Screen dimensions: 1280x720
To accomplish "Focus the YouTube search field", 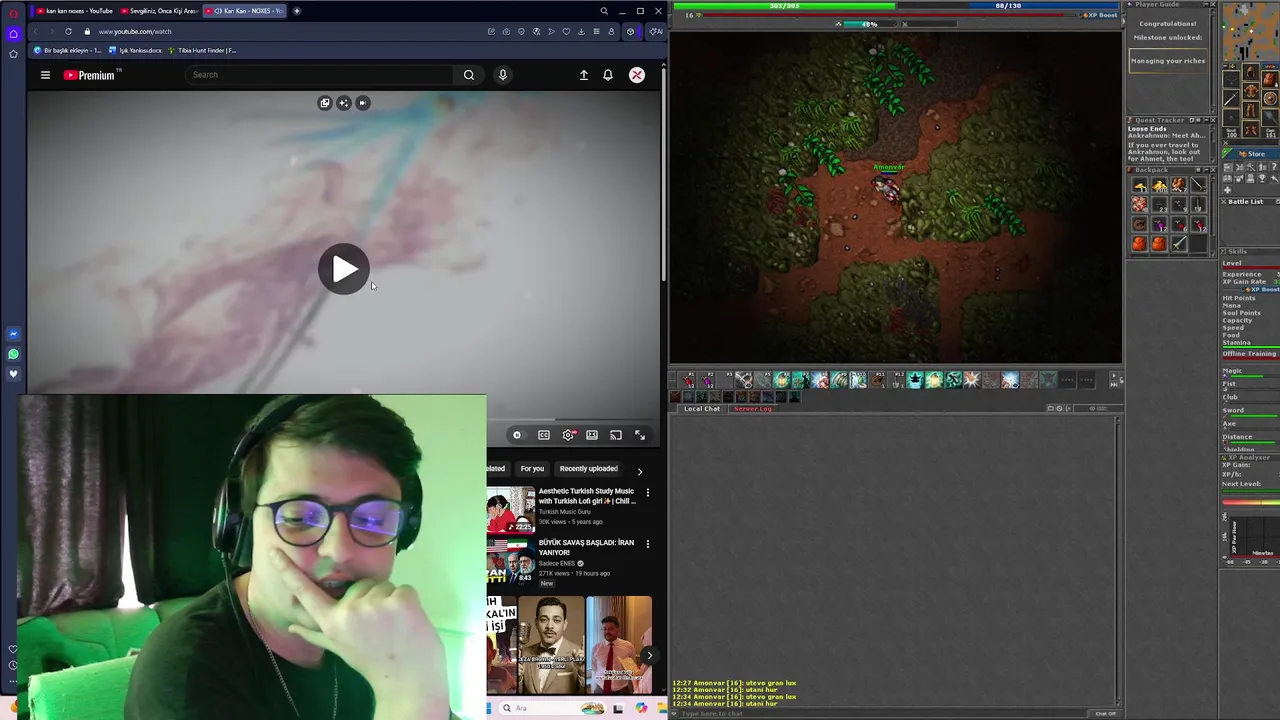I will click(x=320, y=75).
